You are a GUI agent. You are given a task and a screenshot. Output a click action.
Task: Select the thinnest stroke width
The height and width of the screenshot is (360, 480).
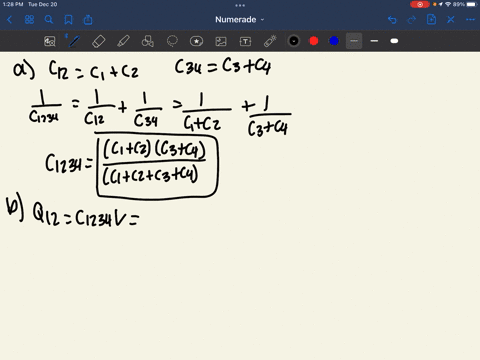click(354, 41)
